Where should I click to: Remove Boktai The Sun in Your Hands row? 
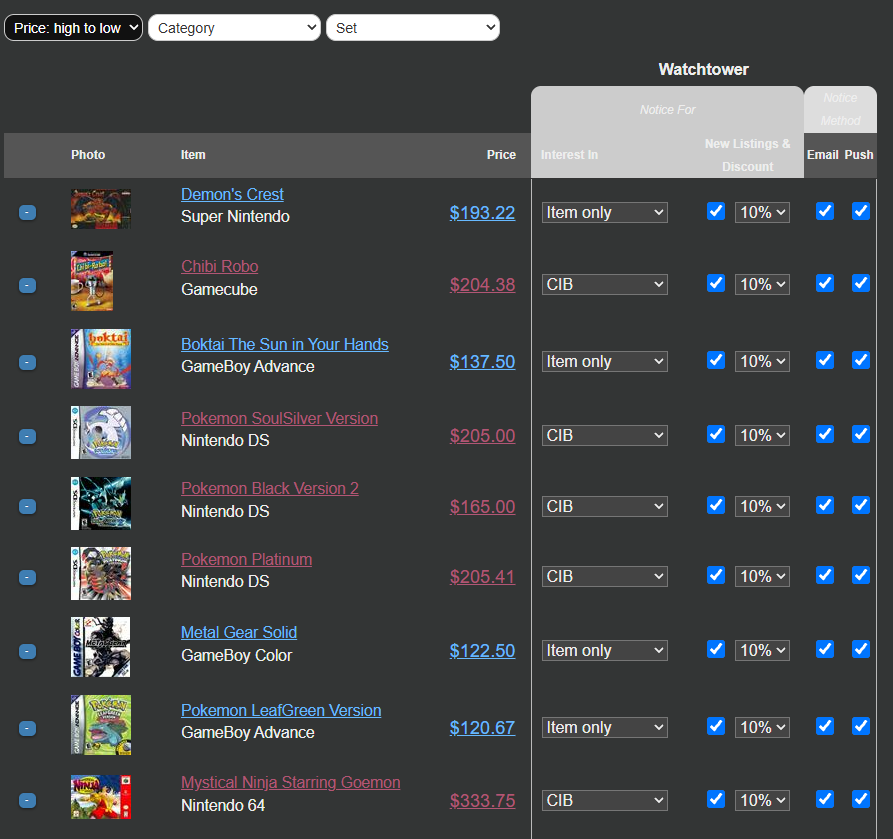pyautogui.click(x=27, y=362)
